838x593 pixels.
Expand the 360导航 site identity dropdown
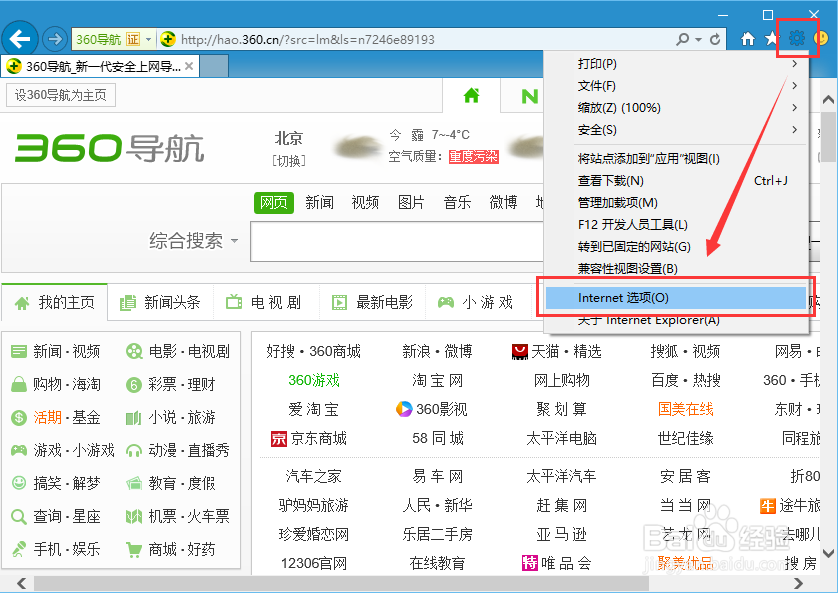(x=149, y=39)
